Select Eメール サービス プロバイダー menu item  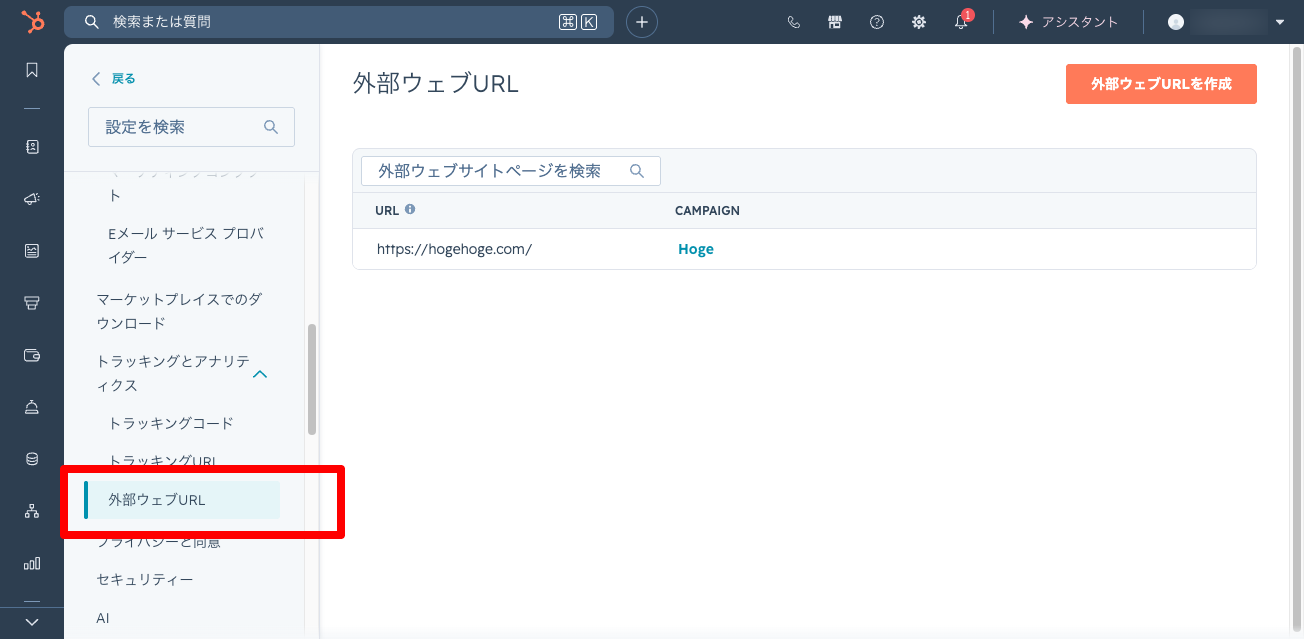click(x=186, y=245)
